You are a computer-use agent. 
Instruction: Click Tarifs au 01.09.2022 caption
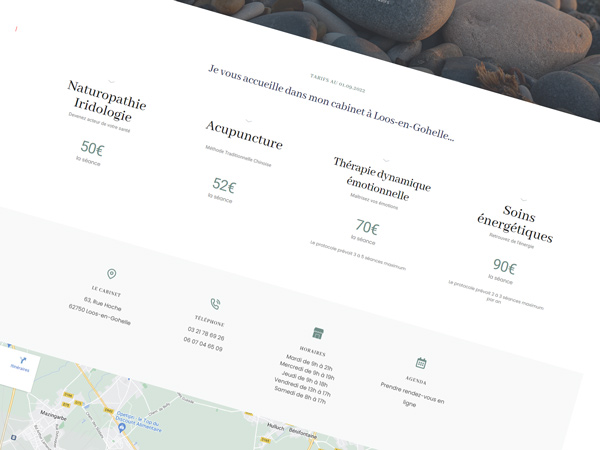tap(338, 83)
